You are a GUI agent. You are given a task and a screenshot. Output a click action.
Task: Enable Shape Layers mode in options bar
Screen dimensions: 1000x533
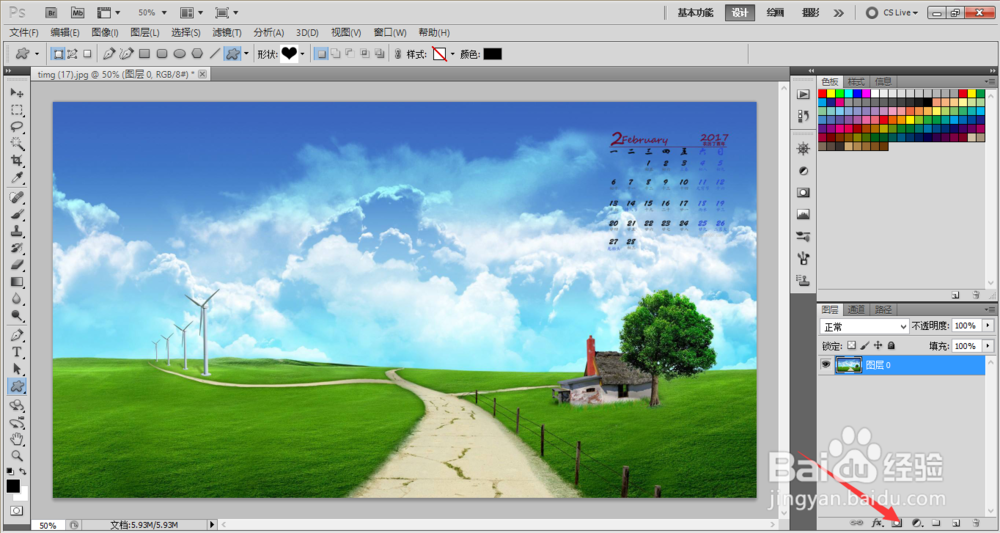pos(58,54)
